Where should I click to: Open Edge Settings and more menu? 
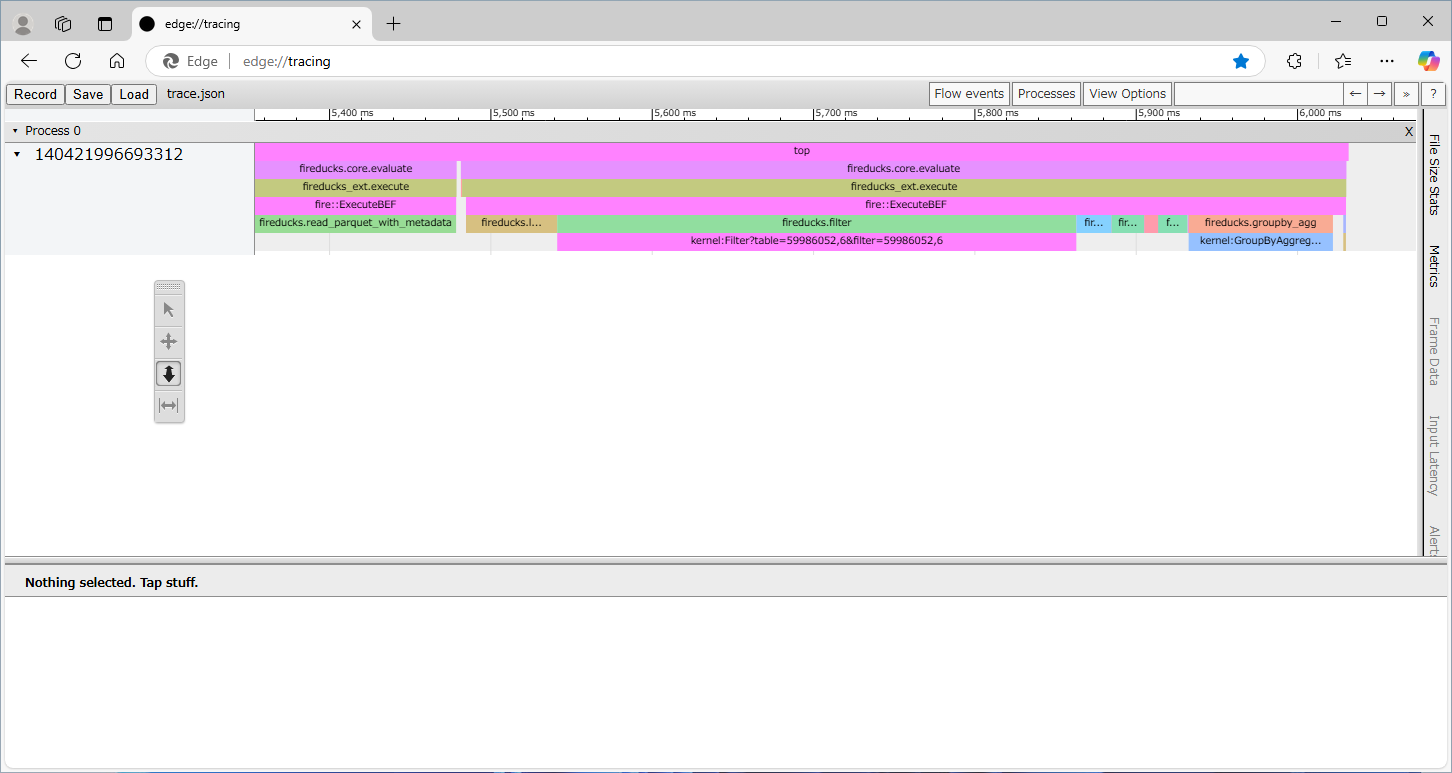click(x=1386, y=61)
